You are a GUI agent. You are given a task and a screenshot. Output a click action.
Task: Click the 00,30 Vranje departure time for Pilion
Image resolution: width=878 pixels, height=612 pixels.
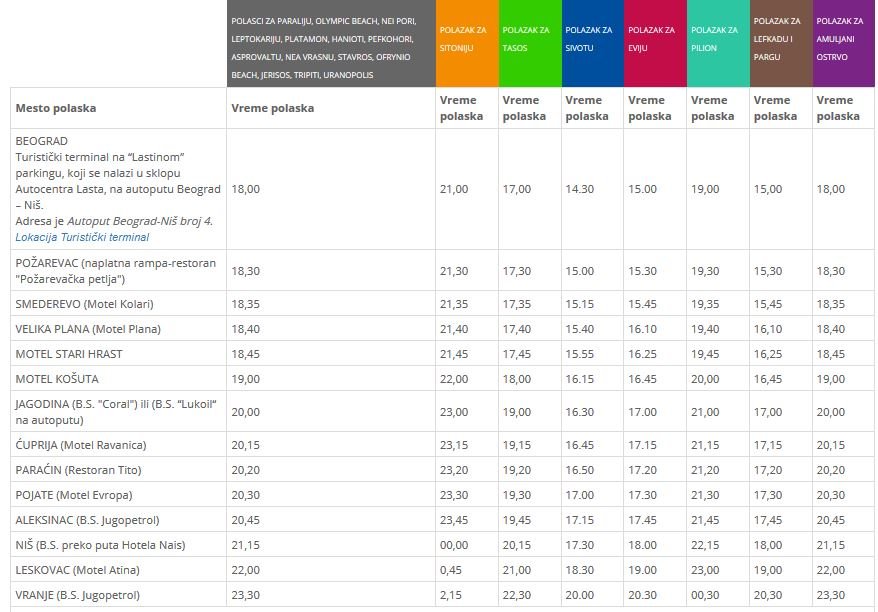point(704,595)
